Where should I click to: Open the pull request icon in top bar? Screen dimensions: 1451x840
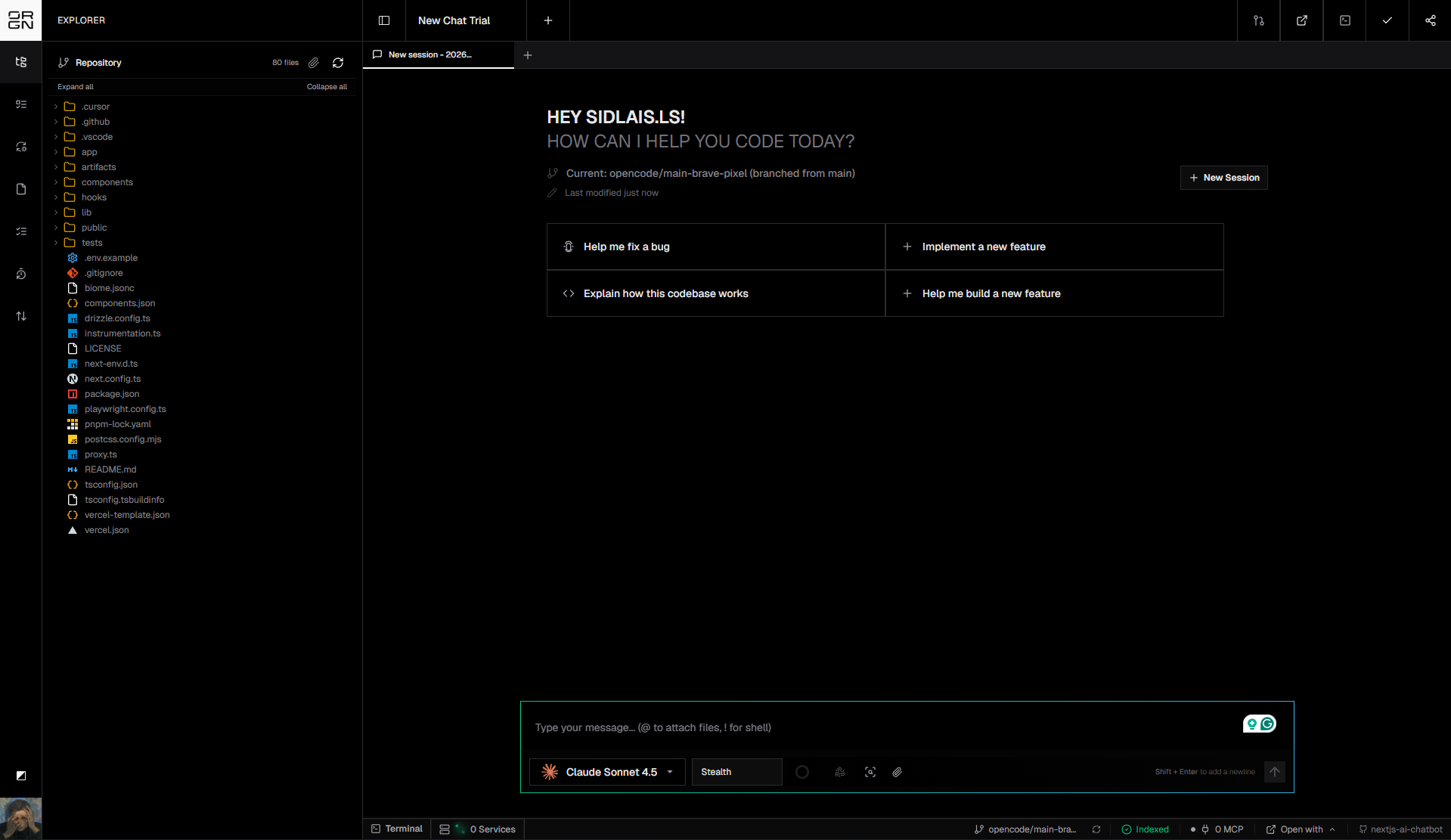pos(1258,20)
